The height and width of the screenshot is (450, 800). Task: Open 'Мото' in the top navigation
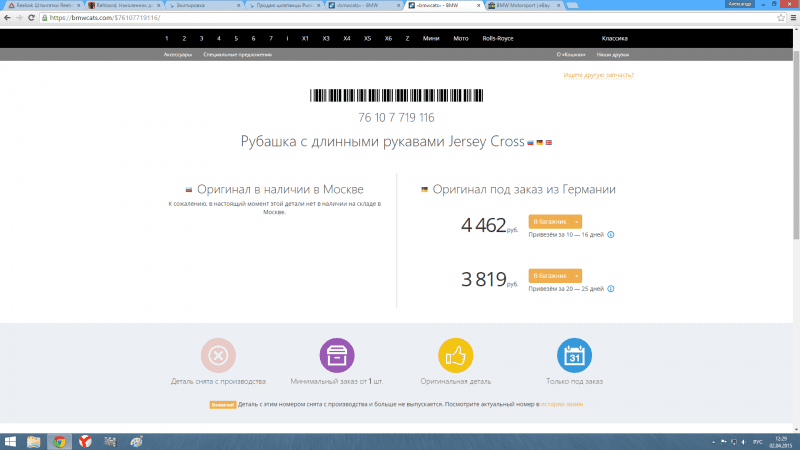pos(461,38)
